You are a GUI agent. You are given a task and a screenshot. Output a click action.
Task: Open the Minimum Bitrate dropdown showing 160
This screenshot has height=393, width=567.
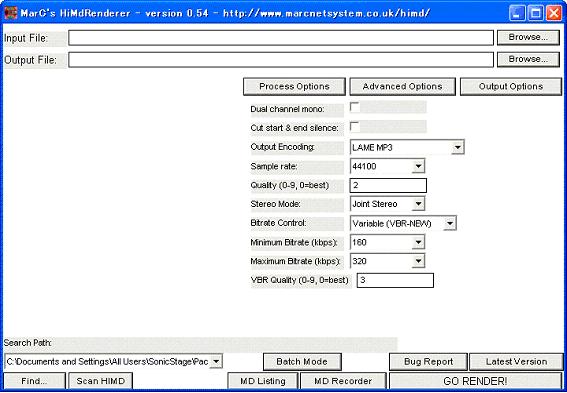(387, 242)
